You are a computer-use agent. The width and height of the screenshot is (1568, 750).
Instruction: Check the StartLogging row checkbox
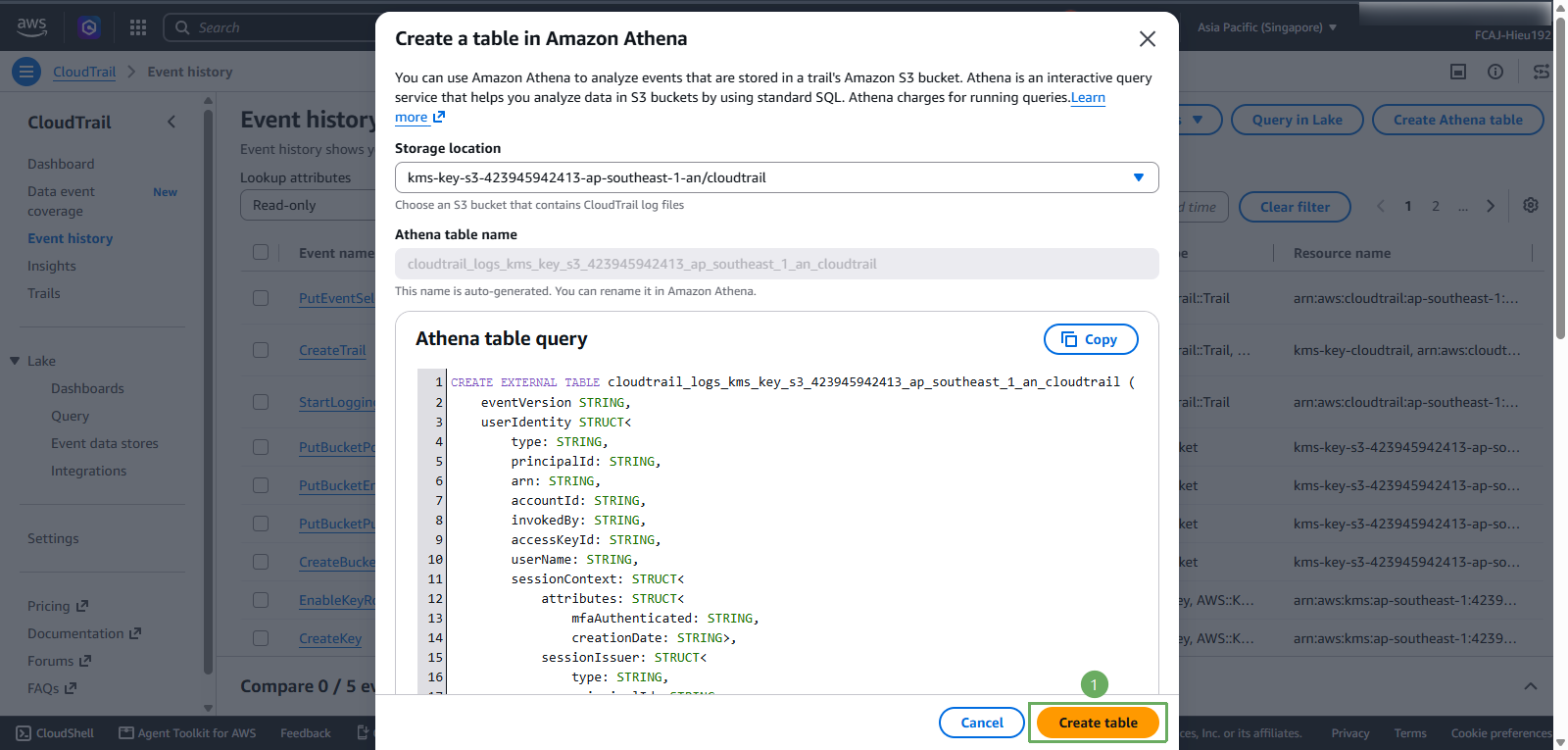[261, 402]
